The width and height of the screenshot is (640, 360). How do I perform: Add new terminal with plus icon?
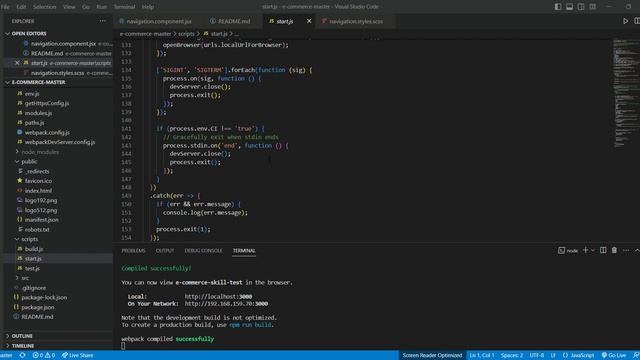pos(585,250)
